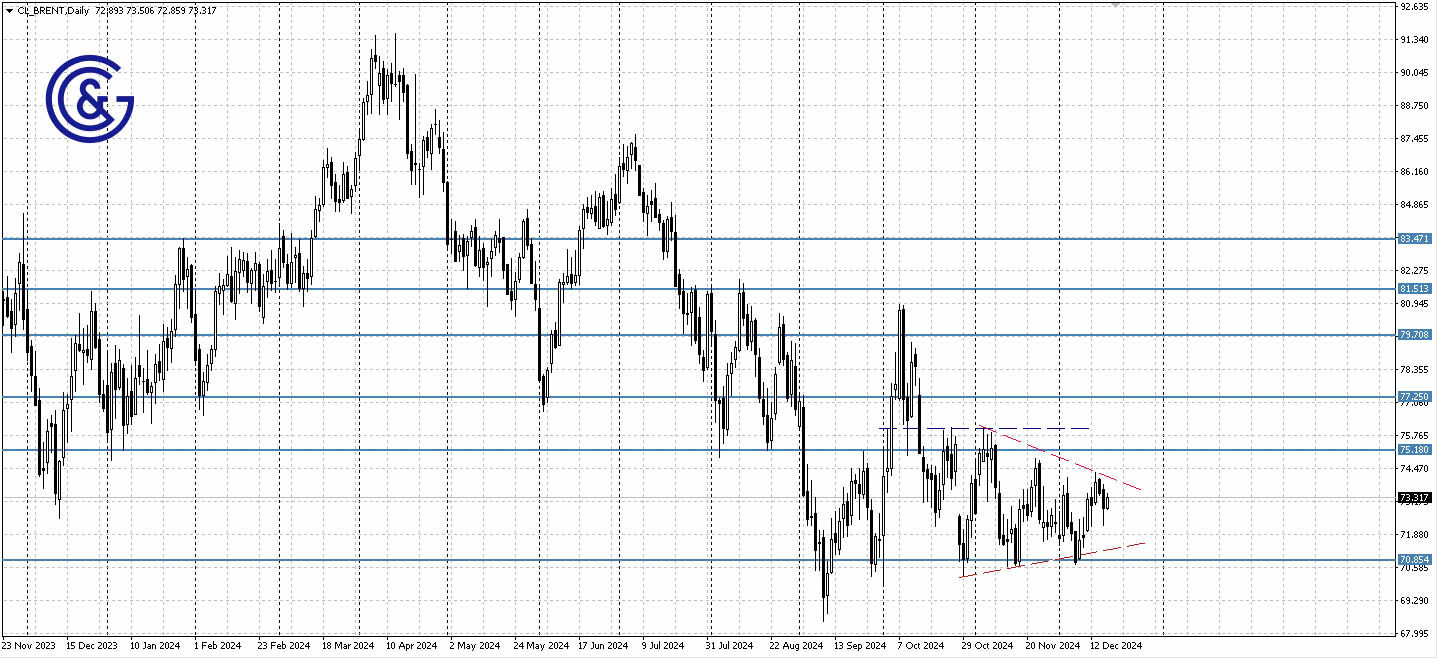Click the 10 Apr 2024 date label
1437x658 pixels.
(411, 646)
